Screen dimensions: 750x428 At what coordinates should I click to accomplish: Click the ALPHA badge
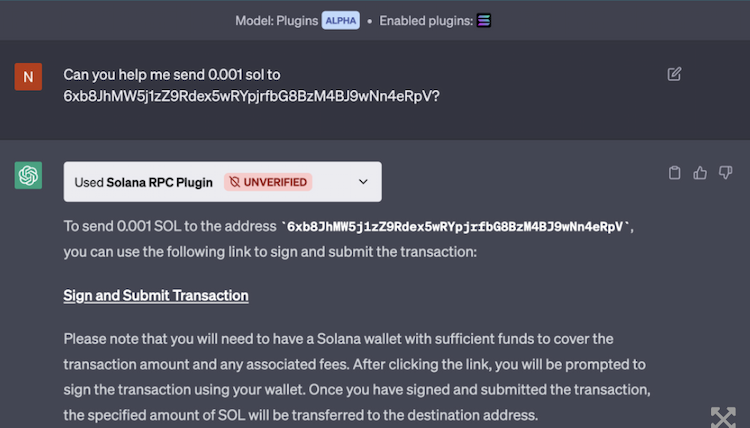340,20
